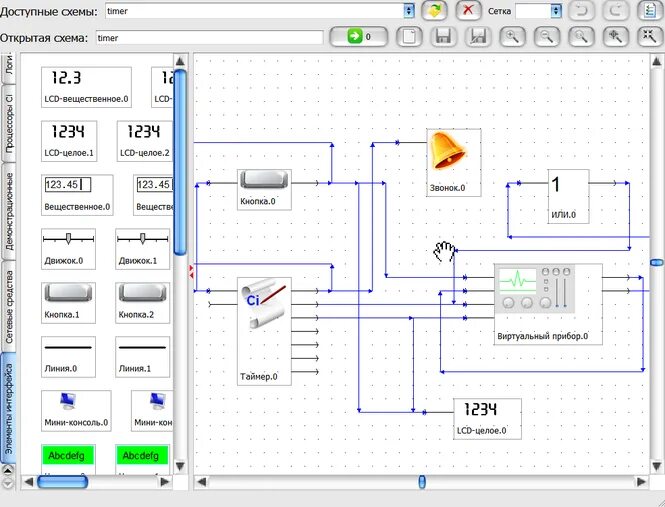
Task: Reset zoom with plain magnifier icon
Action: (x=581, y=37)
